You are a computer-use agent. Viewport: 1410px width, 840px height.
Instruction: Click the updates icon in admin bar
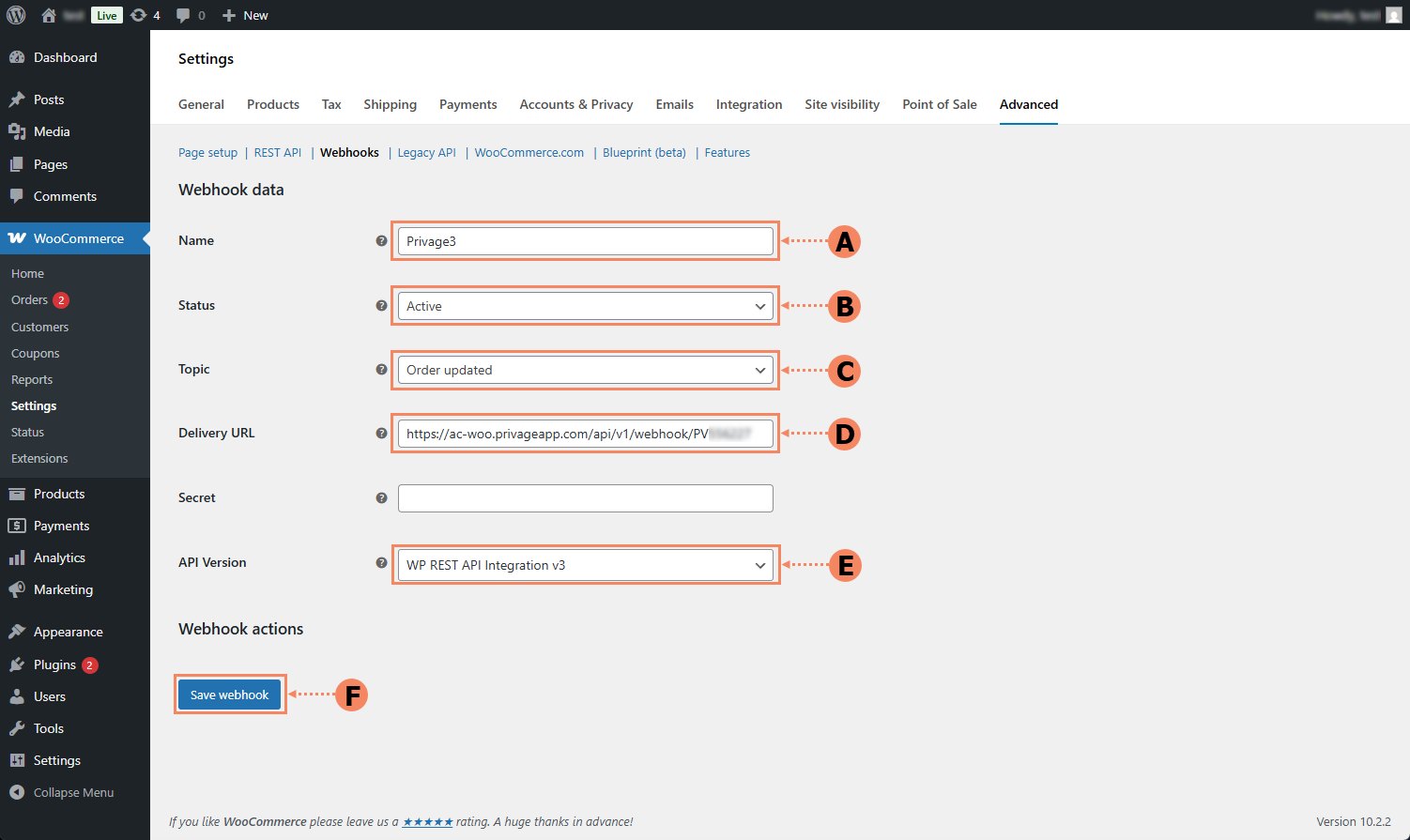point(139,15)
